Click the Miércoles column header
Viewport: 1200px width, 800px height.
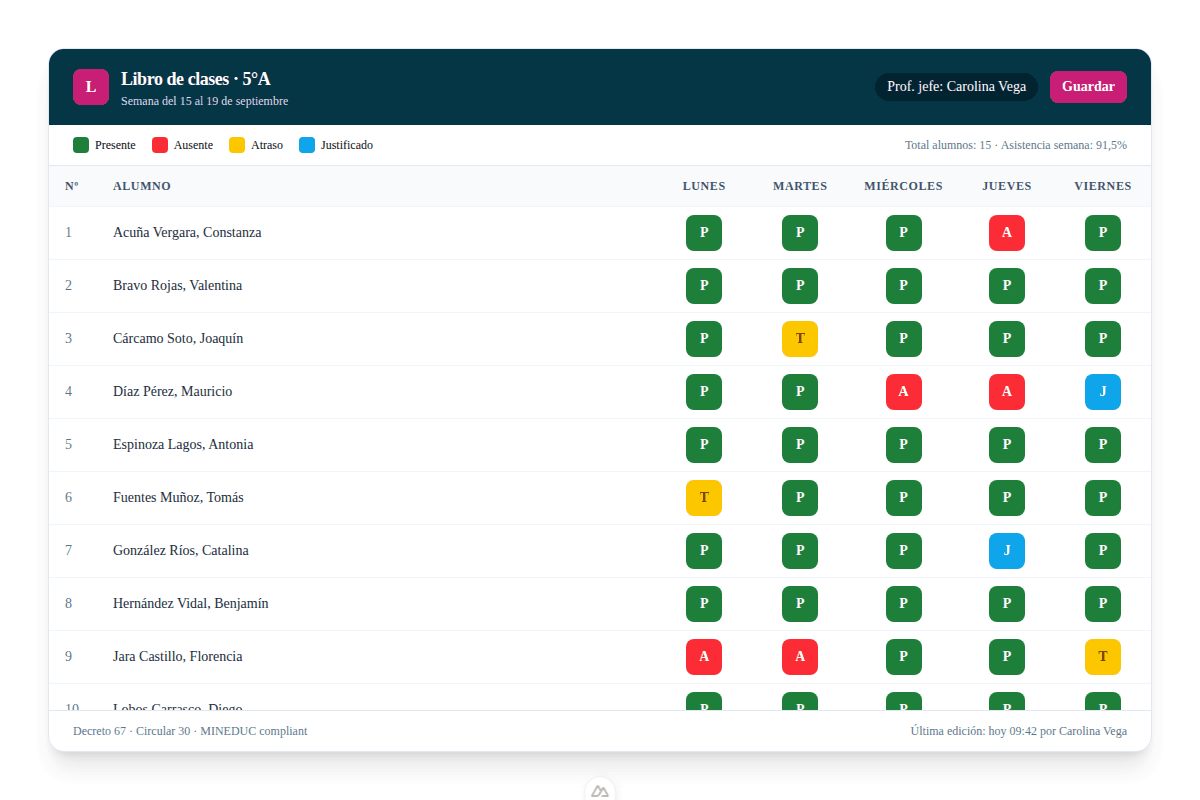903,186
